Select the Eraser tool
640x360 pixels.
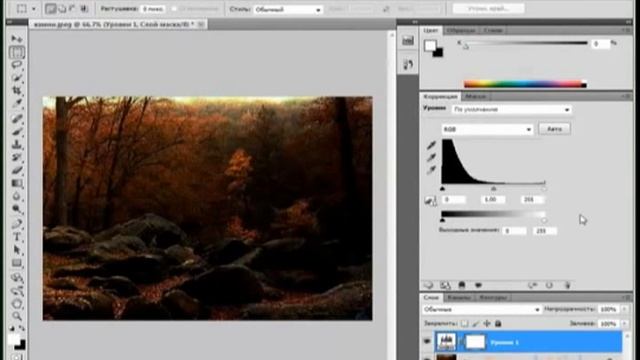click(x=17, y=170)
